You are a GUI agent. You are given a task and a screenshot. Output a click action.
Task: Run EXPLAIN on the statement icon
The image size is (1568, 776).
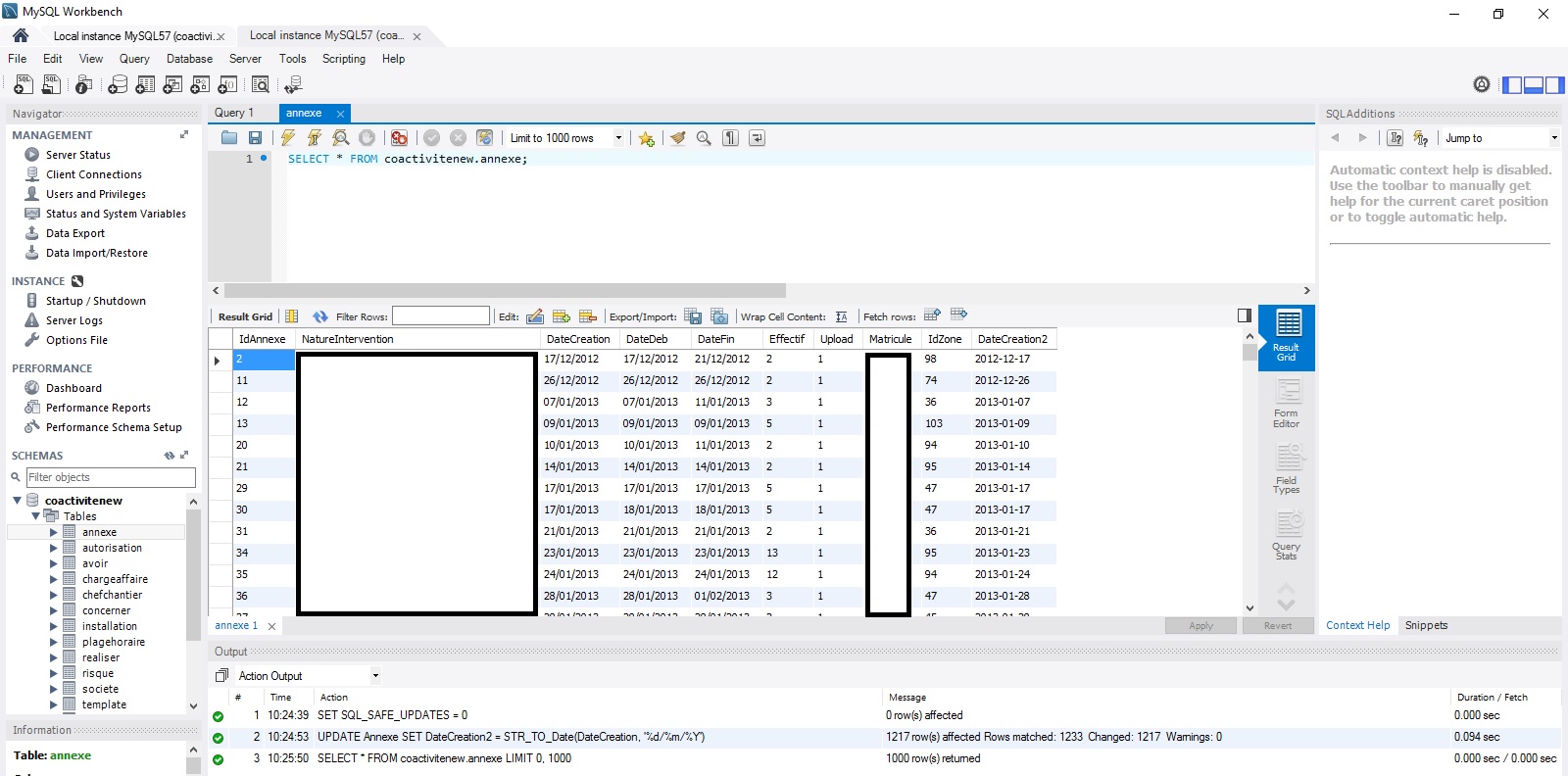[x=341, y=138]
